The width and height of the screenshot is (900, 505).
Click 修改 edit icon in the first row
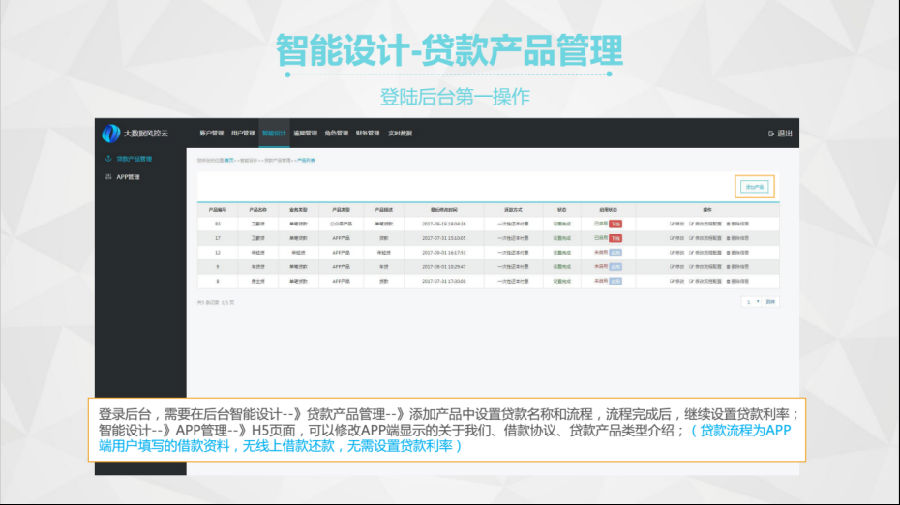(672, 224)
